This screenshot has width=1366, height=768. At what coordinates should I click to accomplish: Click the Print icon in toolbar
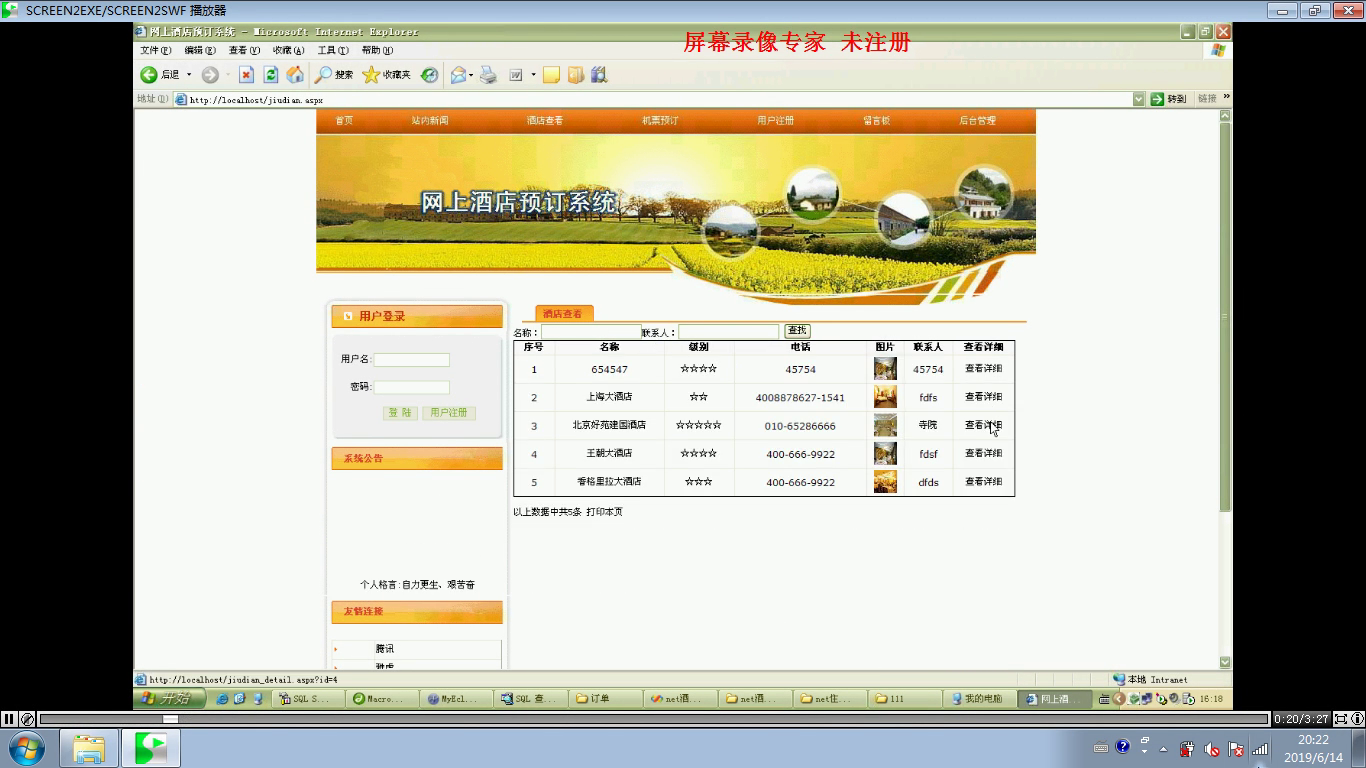(x=488, y=75)
